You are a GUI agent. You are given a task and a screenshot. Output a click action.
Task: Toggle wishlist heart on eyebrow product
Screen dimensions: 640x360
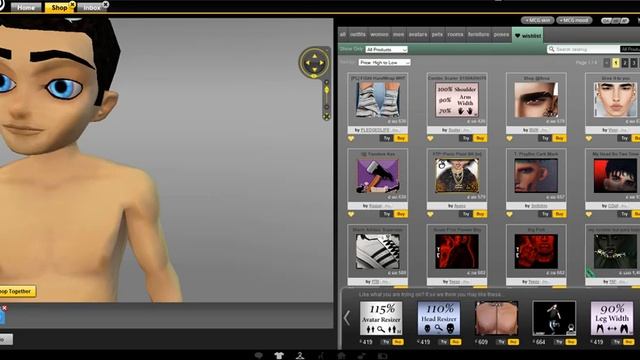[x=509, y=138]
